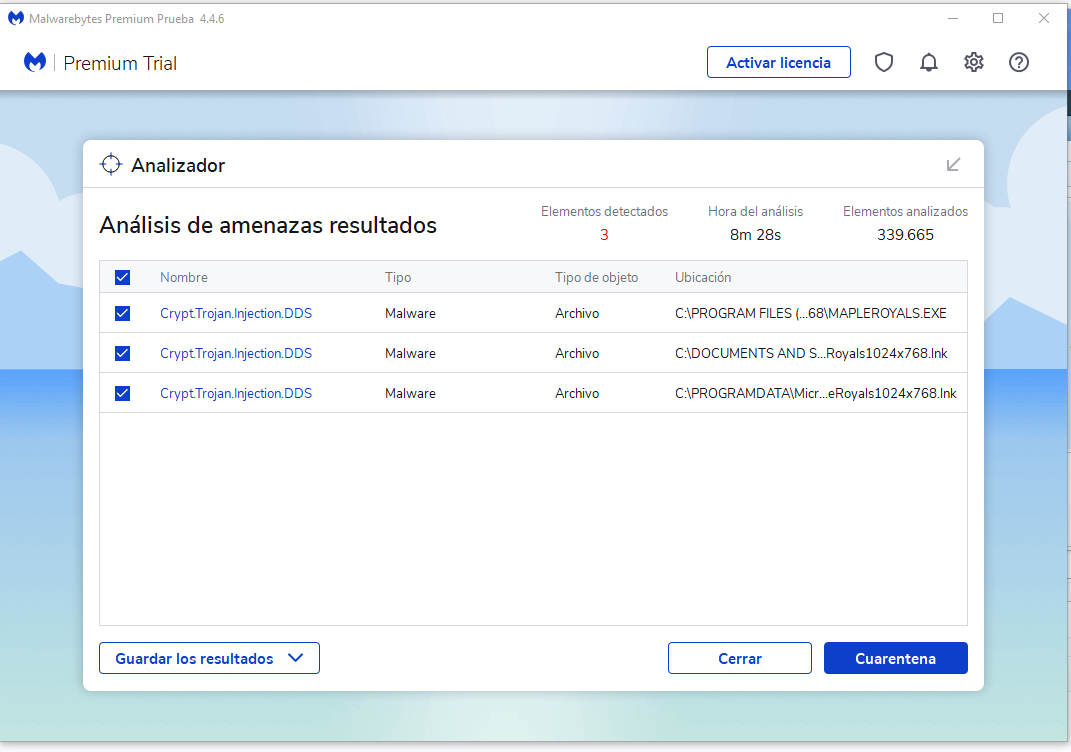Screen dimensions: 1071x752
Task: Uncheck the PROGRAMDATA shortcut threat checkbox
Action: click(x=123, y=393)
